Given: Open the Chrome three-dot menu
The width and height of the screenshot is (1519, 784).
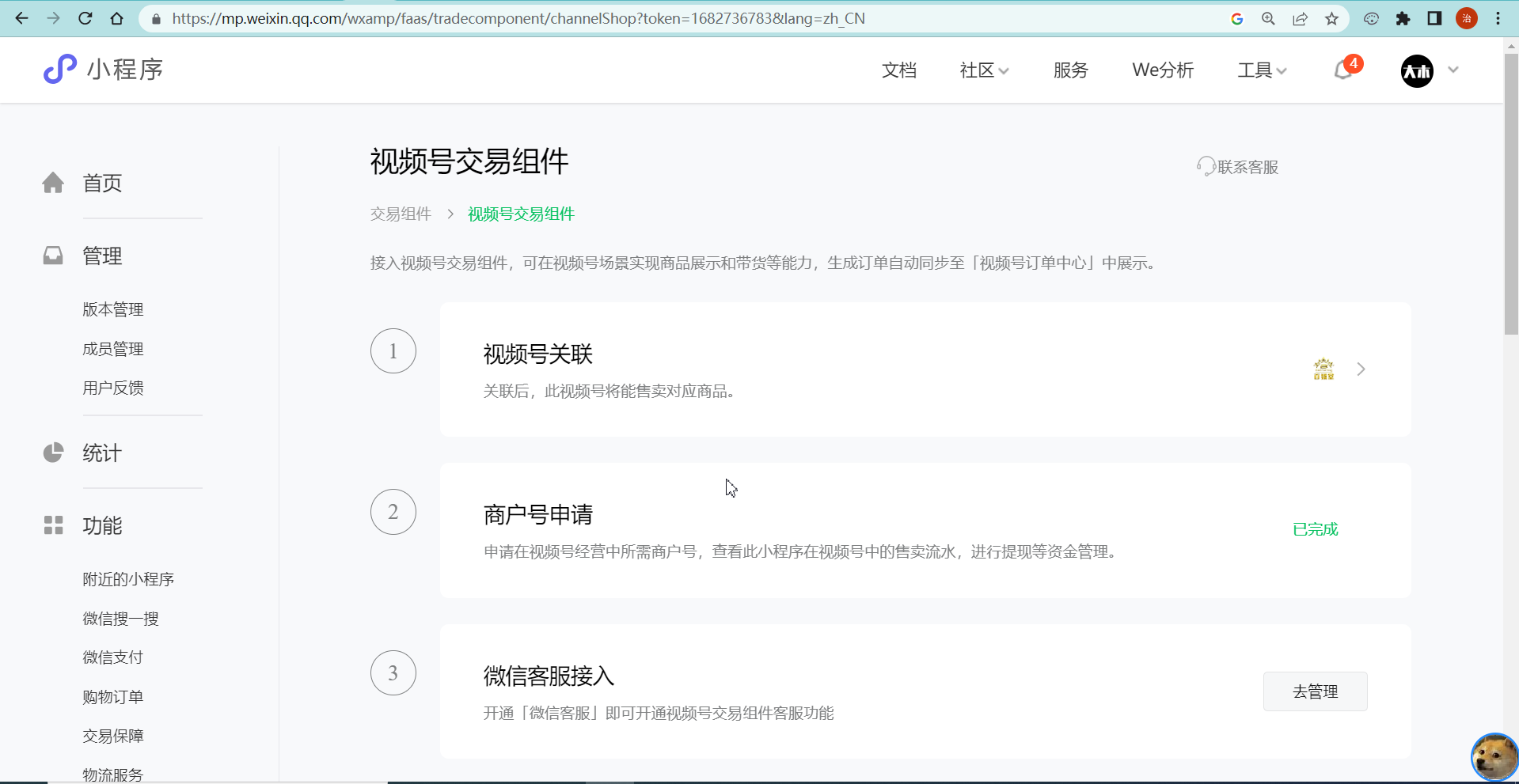Looking at the screenshot, I should click(x=1498, y=18).
